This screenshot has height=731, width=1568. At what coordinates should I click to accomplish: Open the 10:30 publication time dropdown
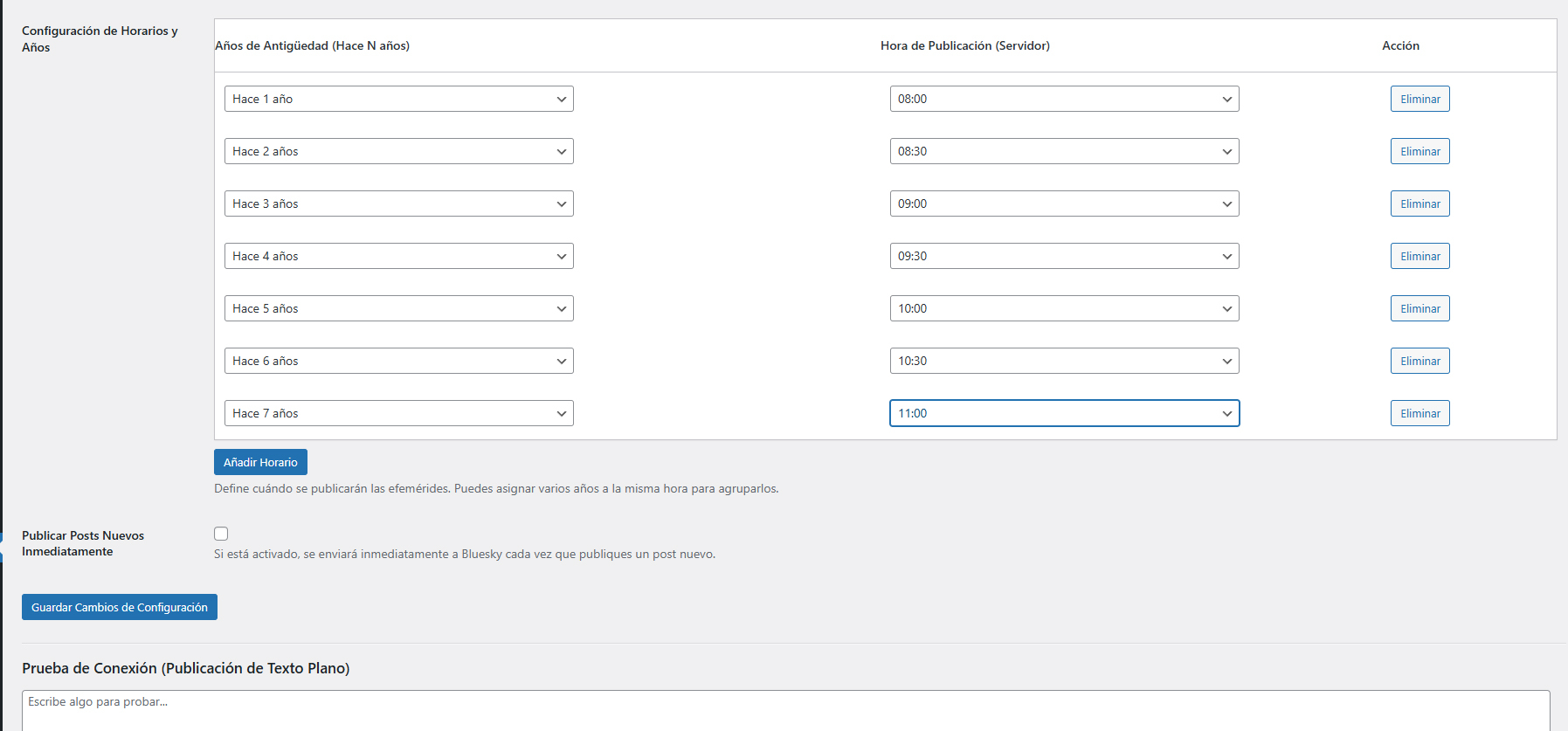coord(1064,361)
